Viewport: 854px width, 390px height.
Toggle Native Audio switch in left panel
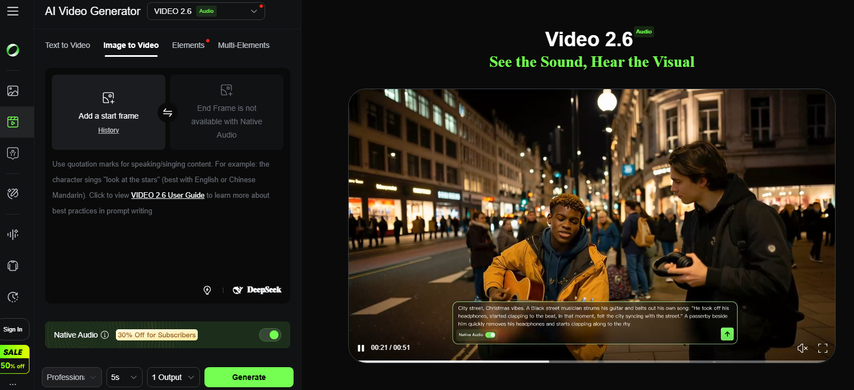[270, 334]
